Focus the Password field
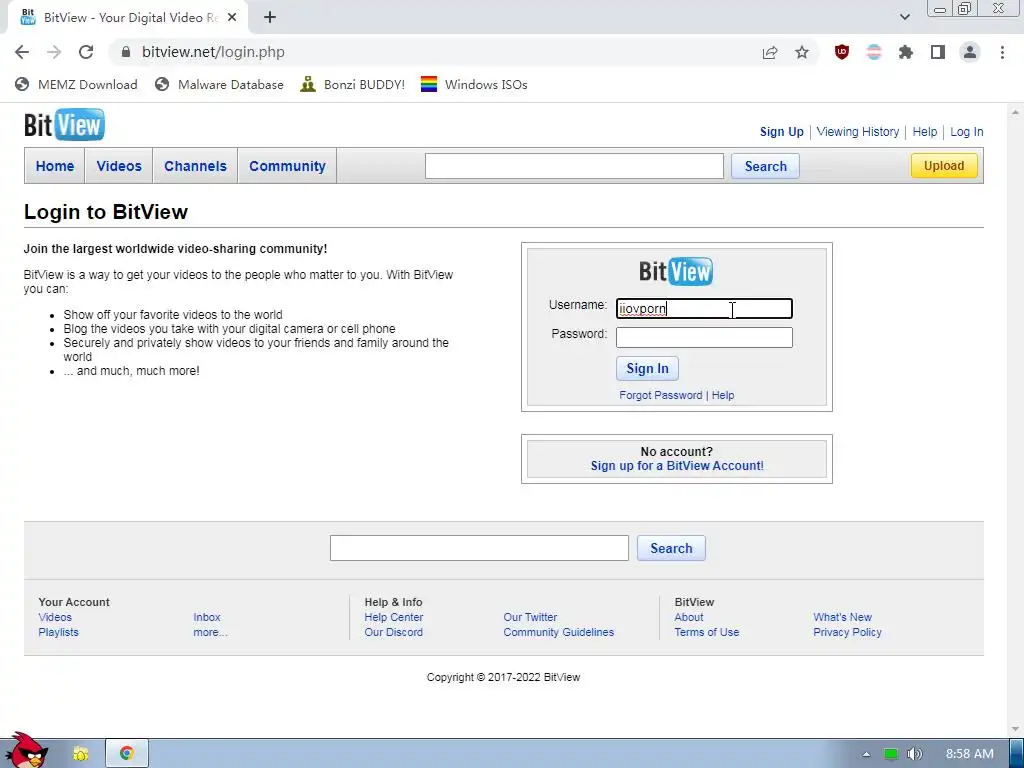The image size is (1024, 768). pos(704,337)
